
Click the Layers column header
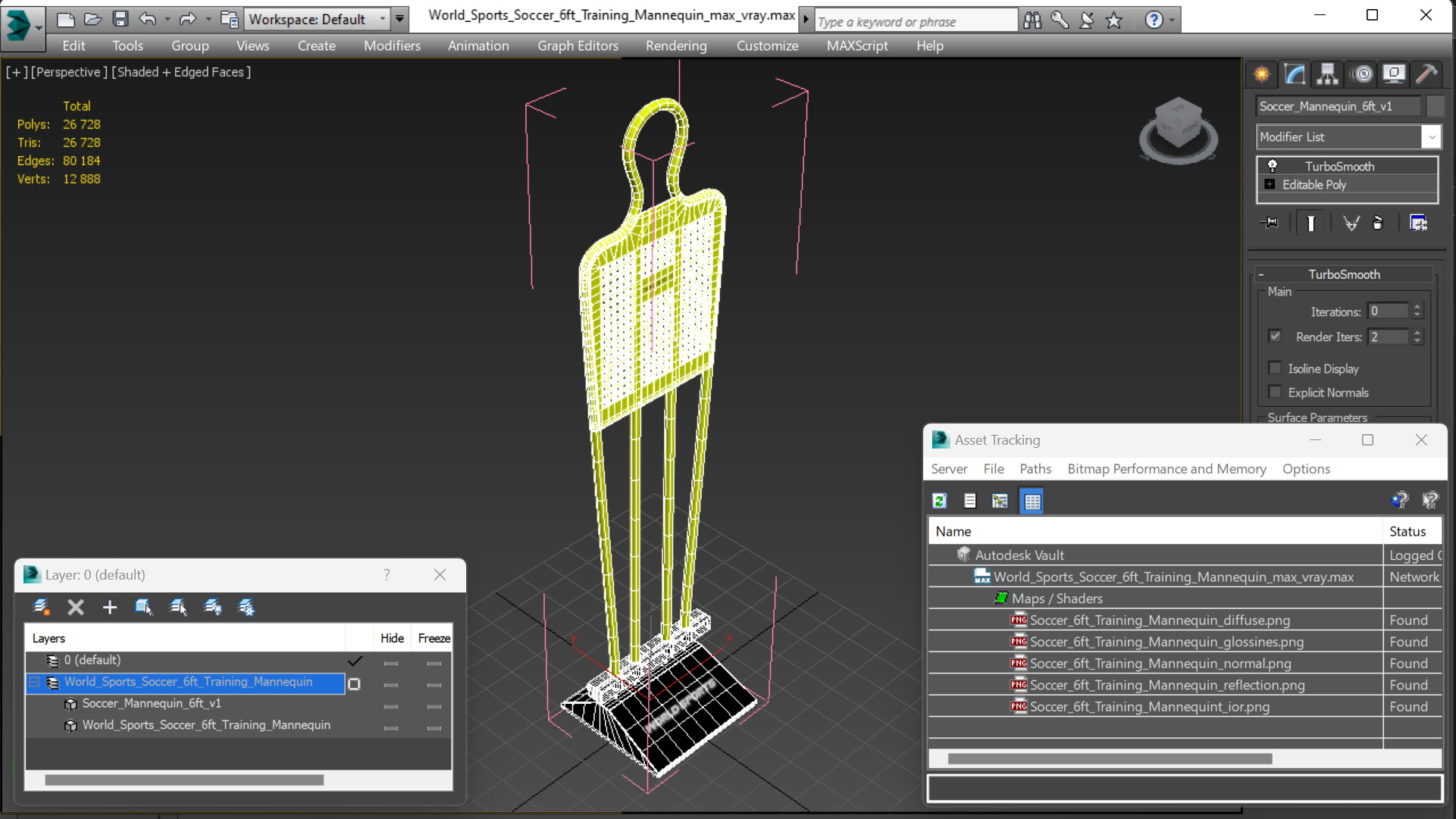pyautogui.click(x=185, y=638)
